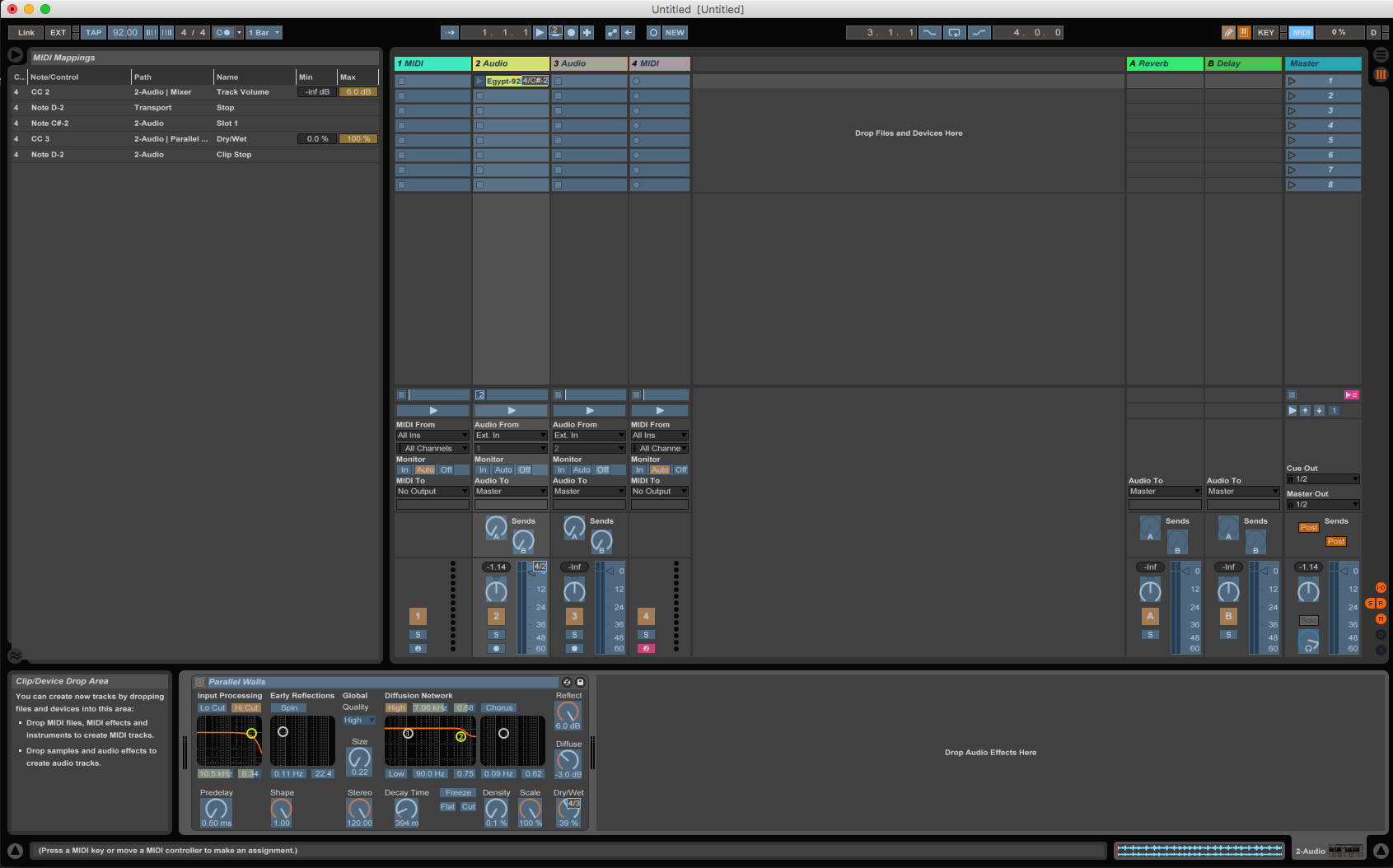1393x868 pixels.
Task: Click the Parallel Walls hot-swap preset icon
Action: 567,682
